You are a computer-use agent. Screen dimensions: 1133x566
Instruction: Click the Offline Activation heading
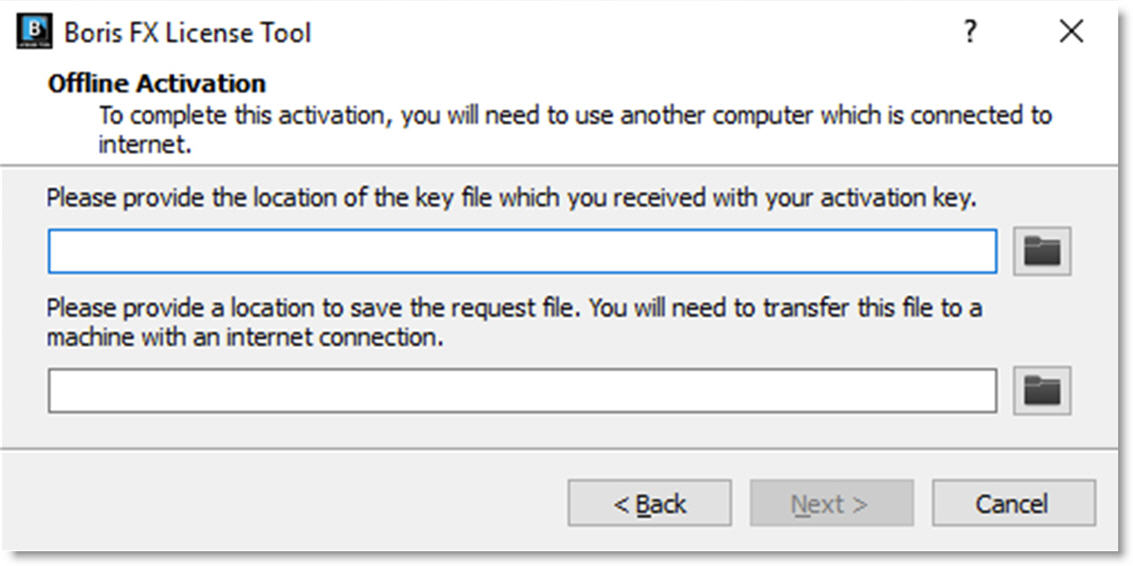(x=157, y=84)
